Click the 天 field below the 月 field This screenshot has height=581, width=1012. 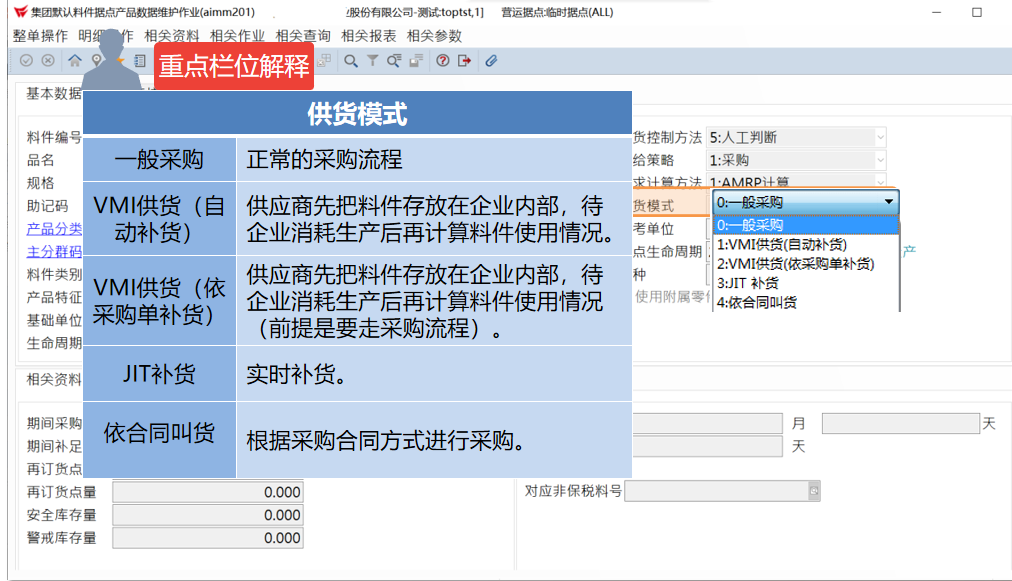[707, 447]
